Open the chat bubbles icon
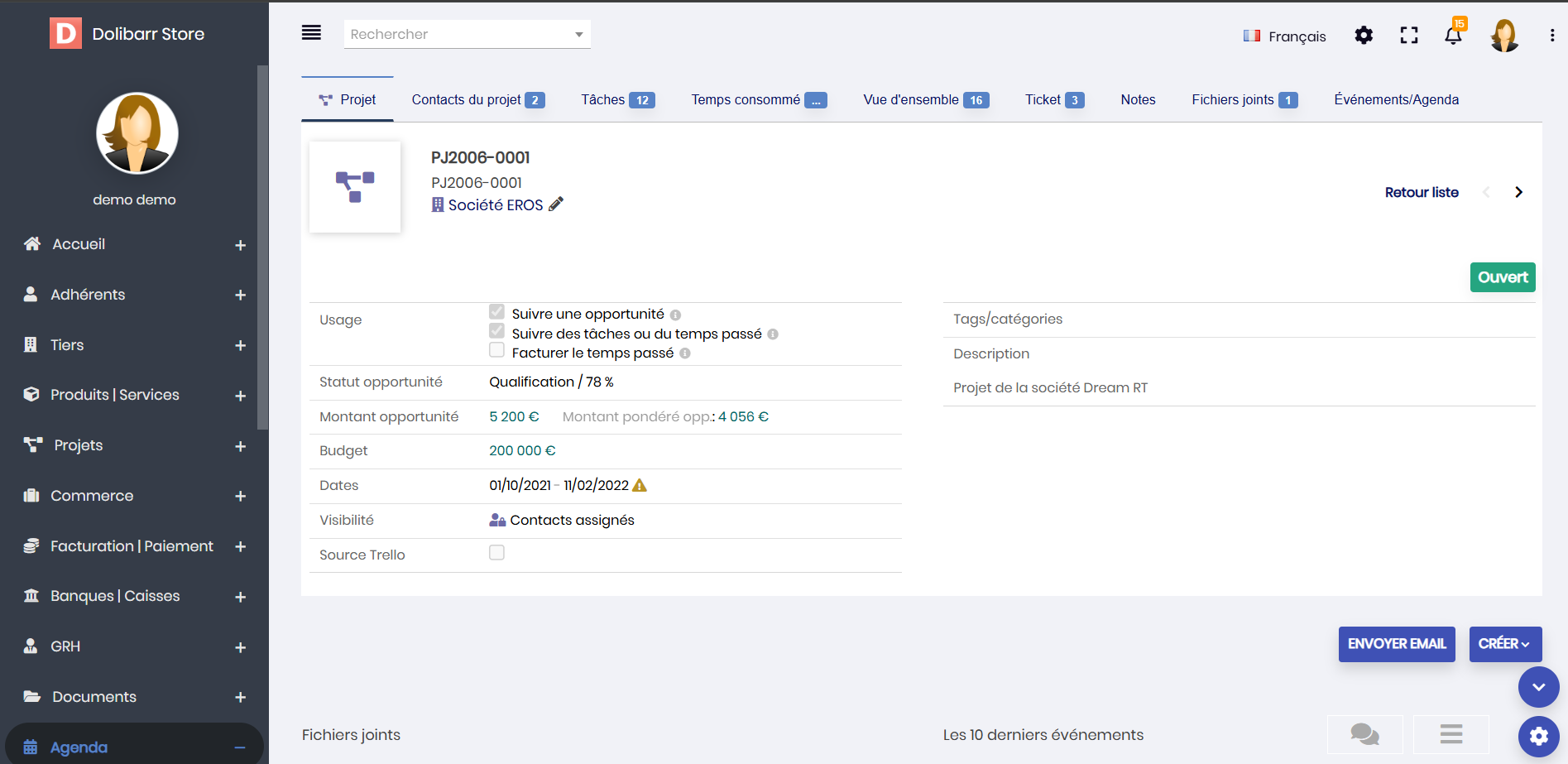Viewport: 1568px width, 764px height. [1364, 734]
